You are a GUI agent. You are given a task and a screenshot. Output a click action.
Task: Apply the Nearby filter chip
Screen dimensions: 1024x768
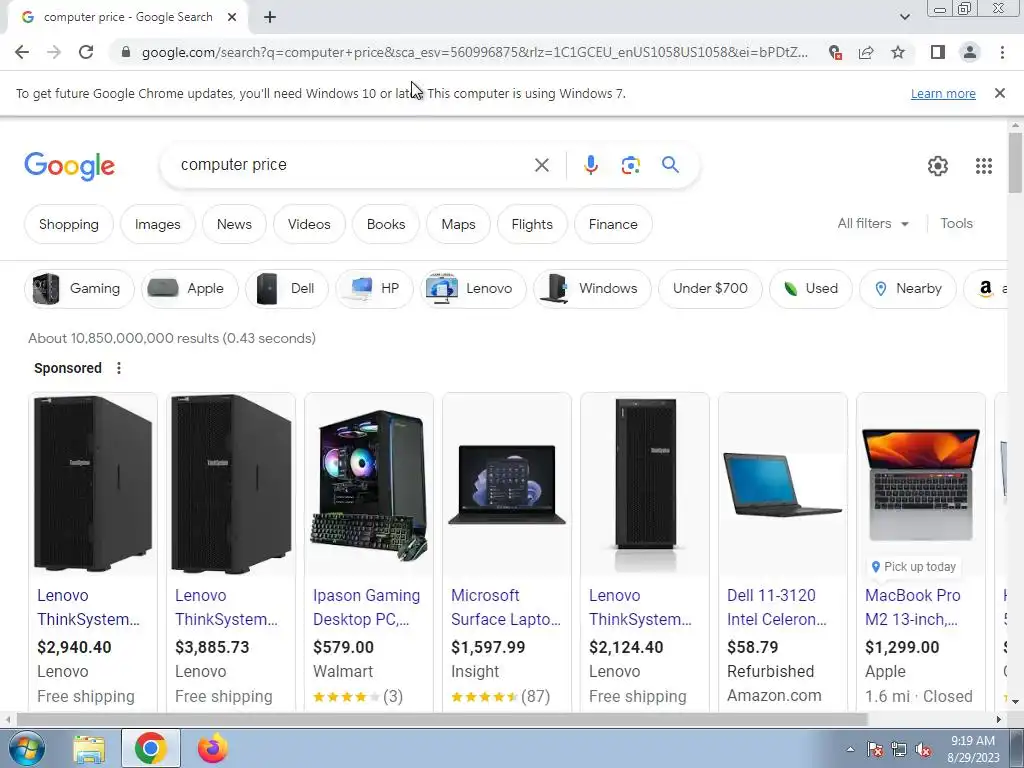click(x=908, y=289)
